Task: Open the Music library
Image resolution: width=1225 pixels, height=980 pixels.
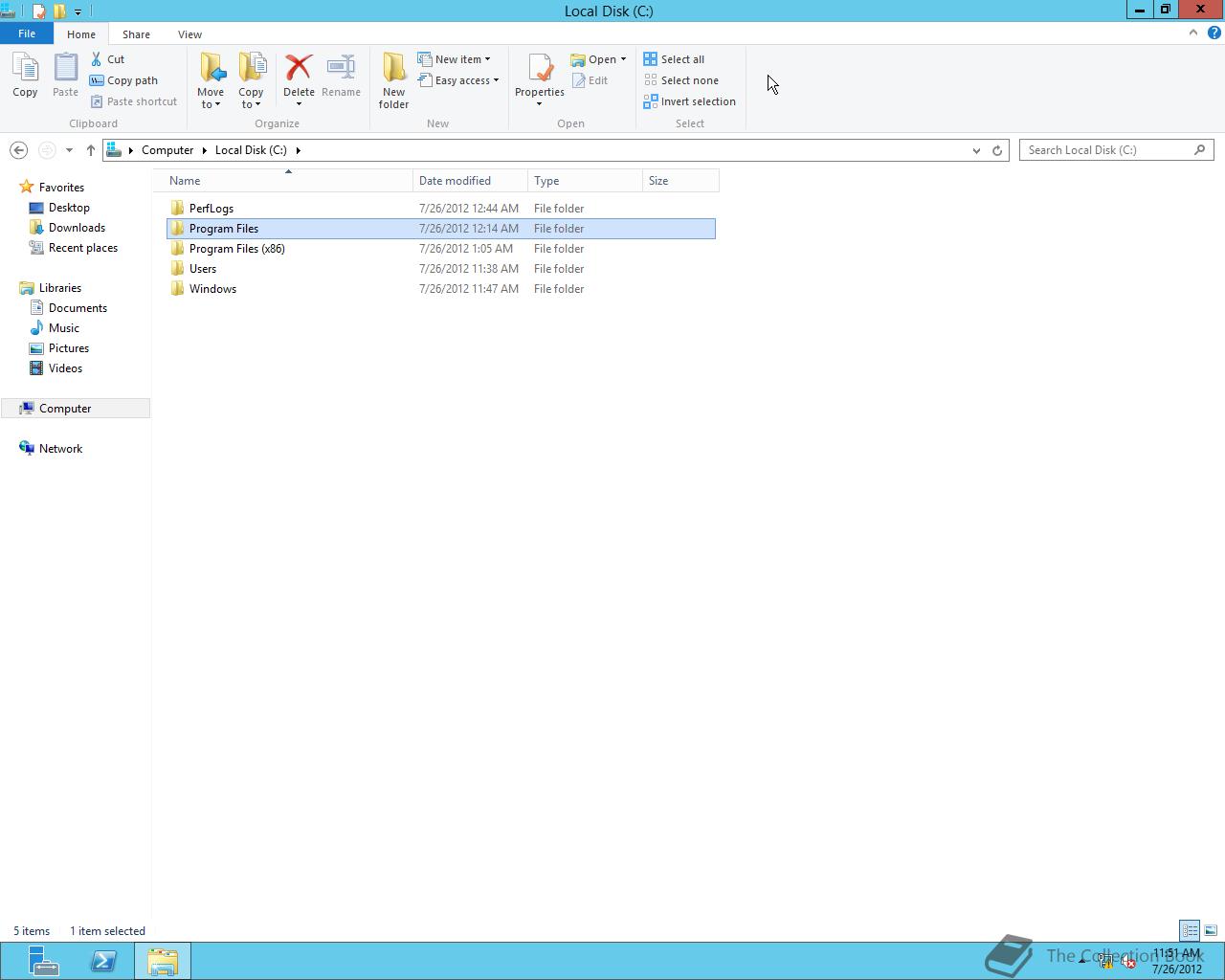Action: [64, 328]
